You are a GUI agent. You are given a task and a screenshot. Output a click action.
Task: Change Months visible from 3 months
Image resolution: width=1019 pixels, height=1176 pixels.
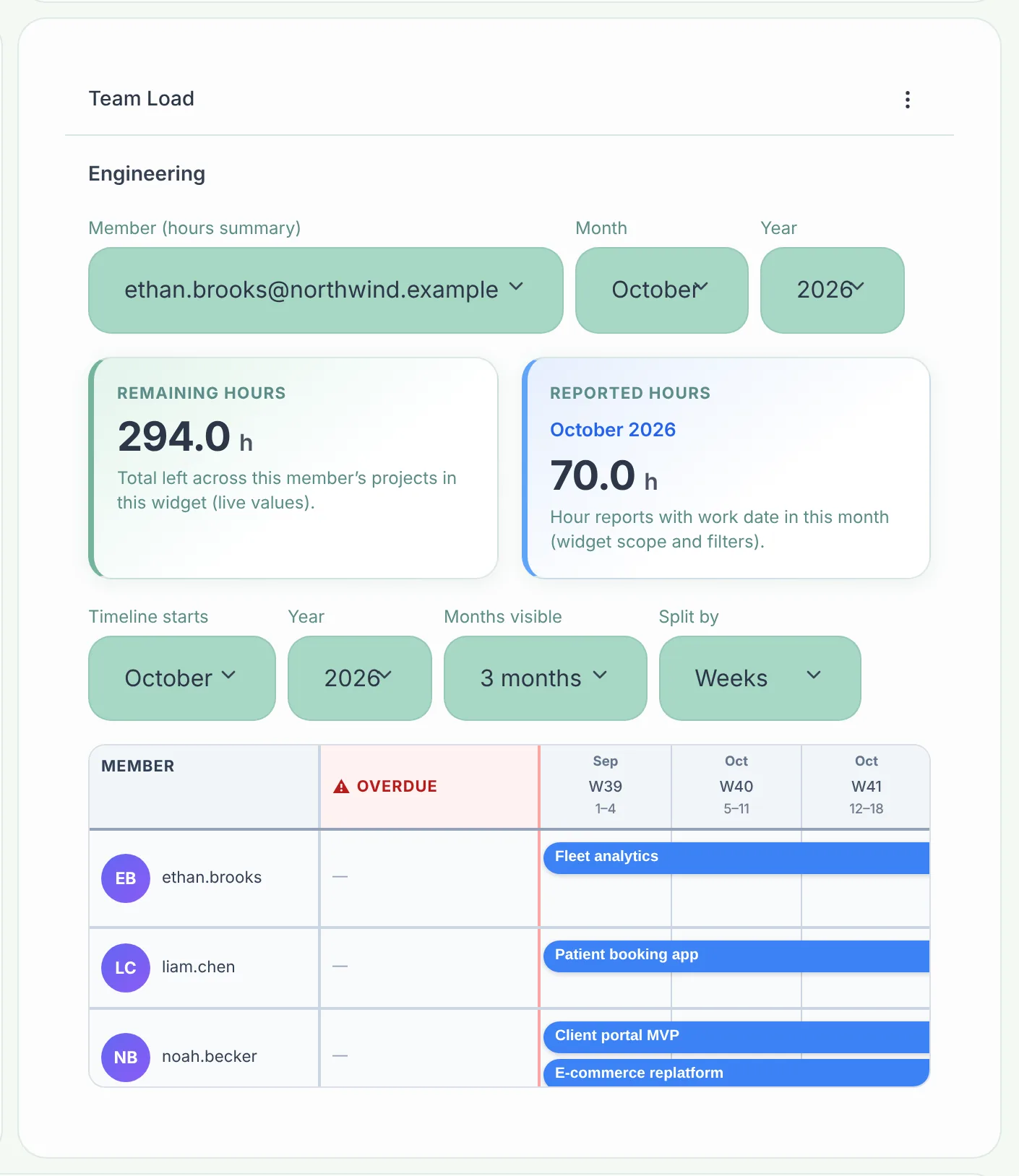pos(545,678)
